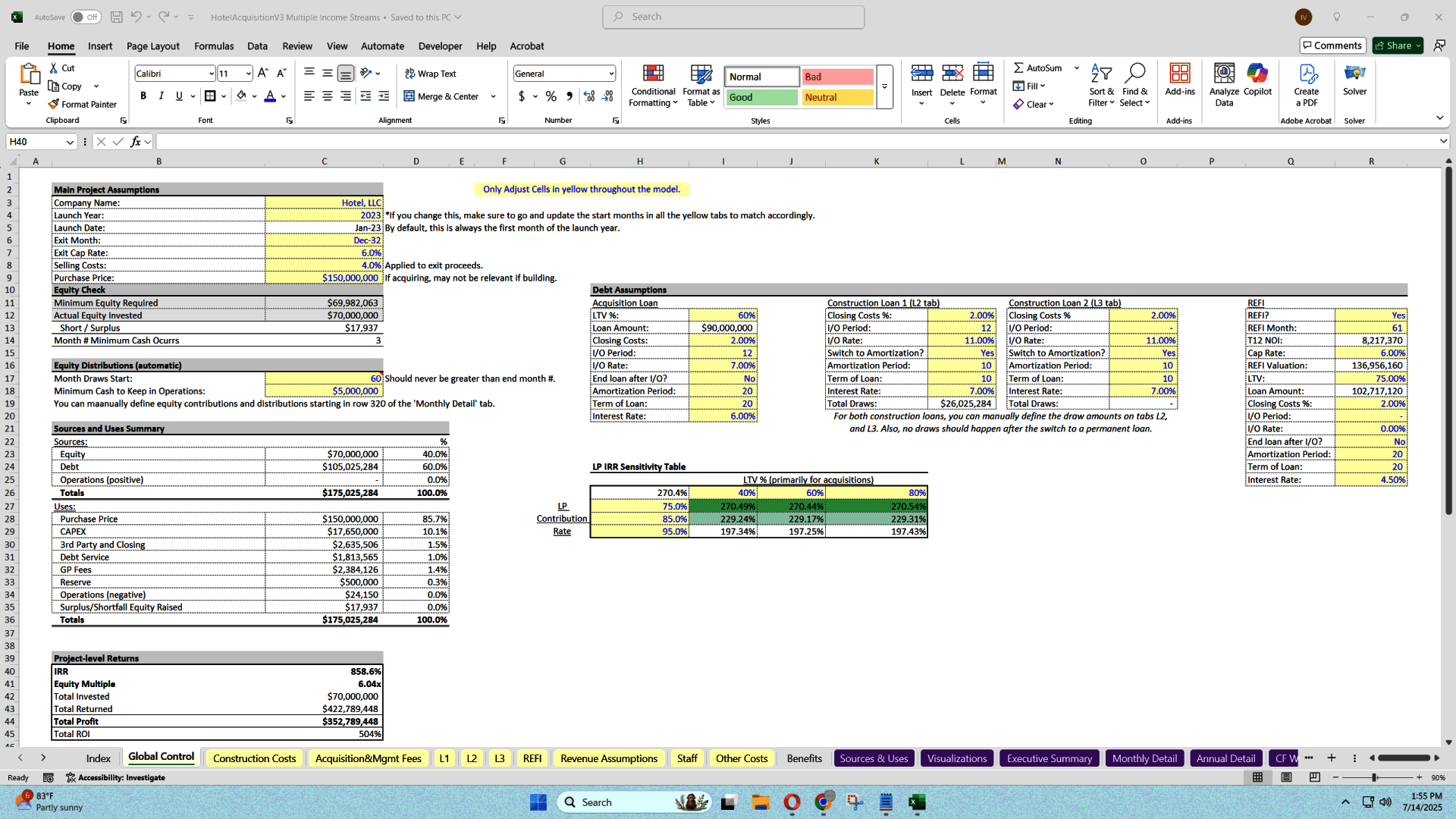Toggle AutoSave switch

[x=86, y=17]
